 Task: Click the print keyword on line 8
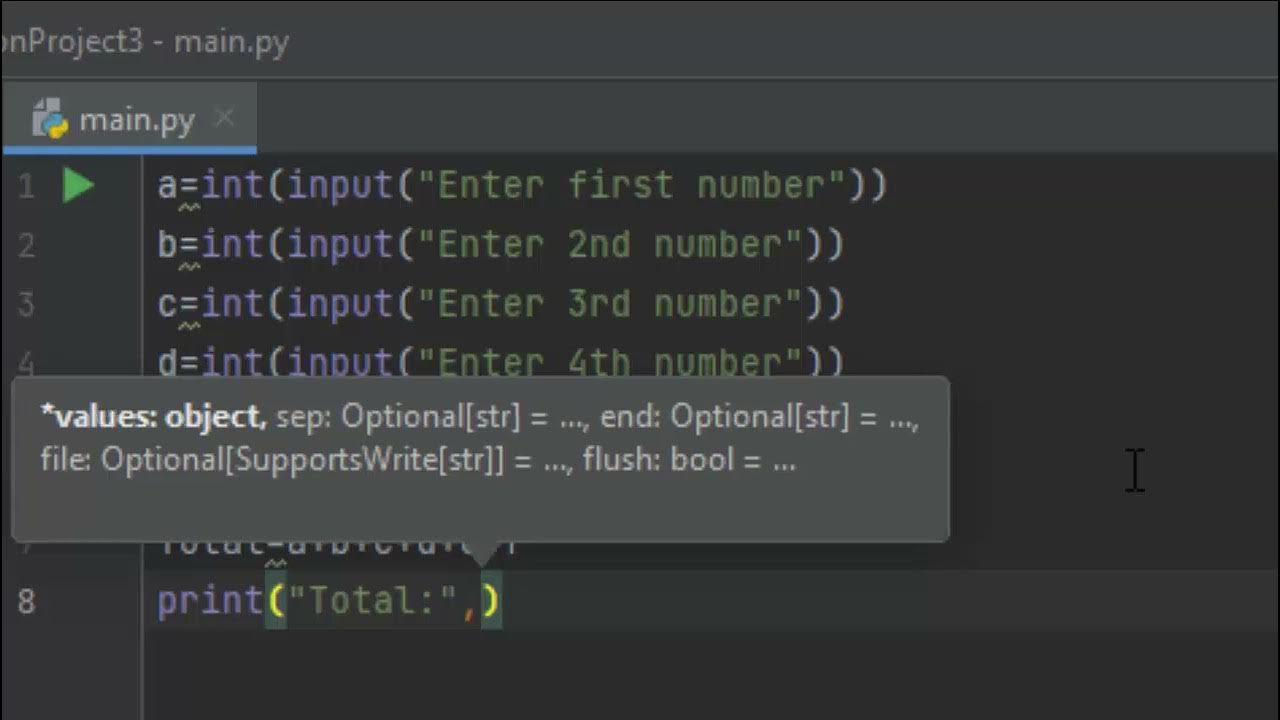pos(211,601)
